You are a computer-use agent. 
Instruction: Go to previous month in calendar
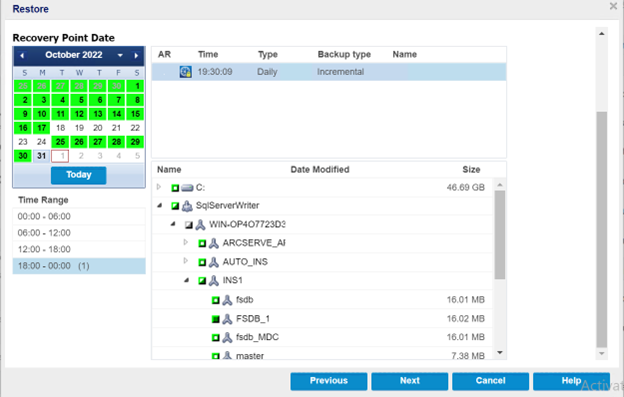[x=22, y=56]
